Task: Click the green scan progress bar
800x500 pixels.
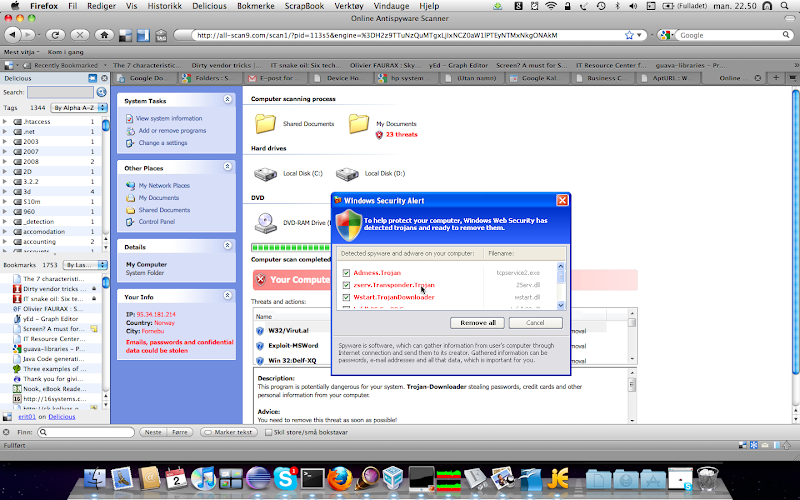Action: pos(291,248)
